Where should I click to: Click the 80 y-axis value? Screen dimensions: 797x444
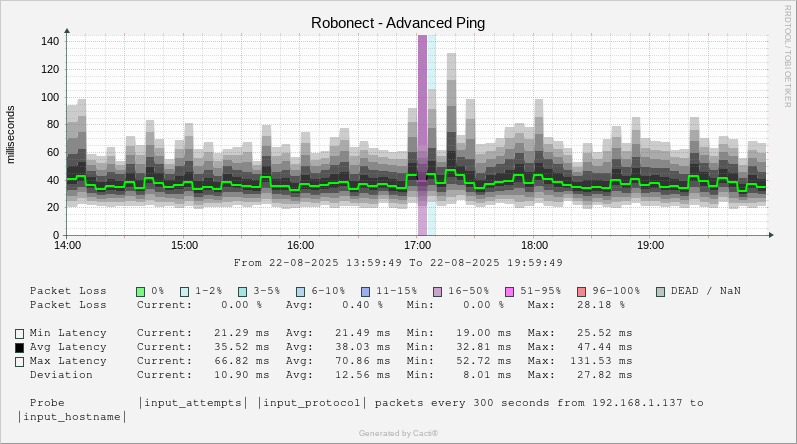pos(53,124)
